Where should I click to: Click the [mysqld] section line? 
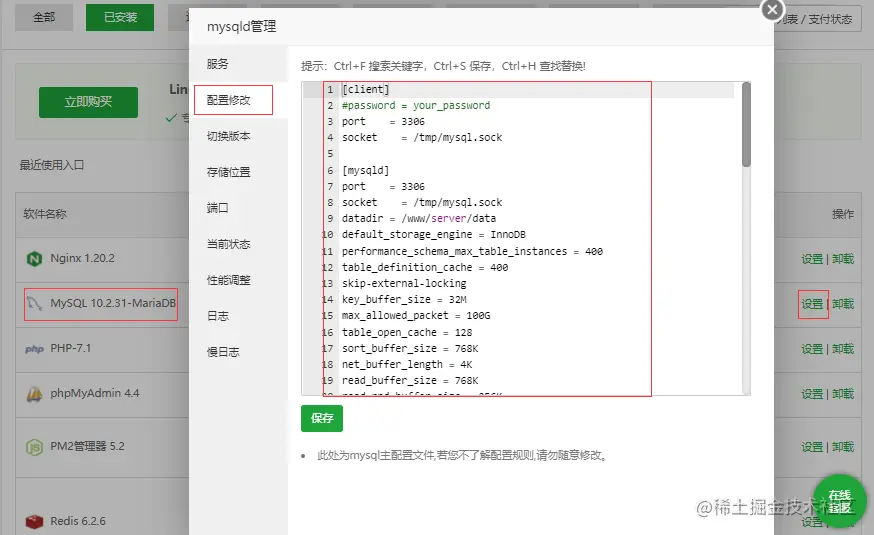366,171
